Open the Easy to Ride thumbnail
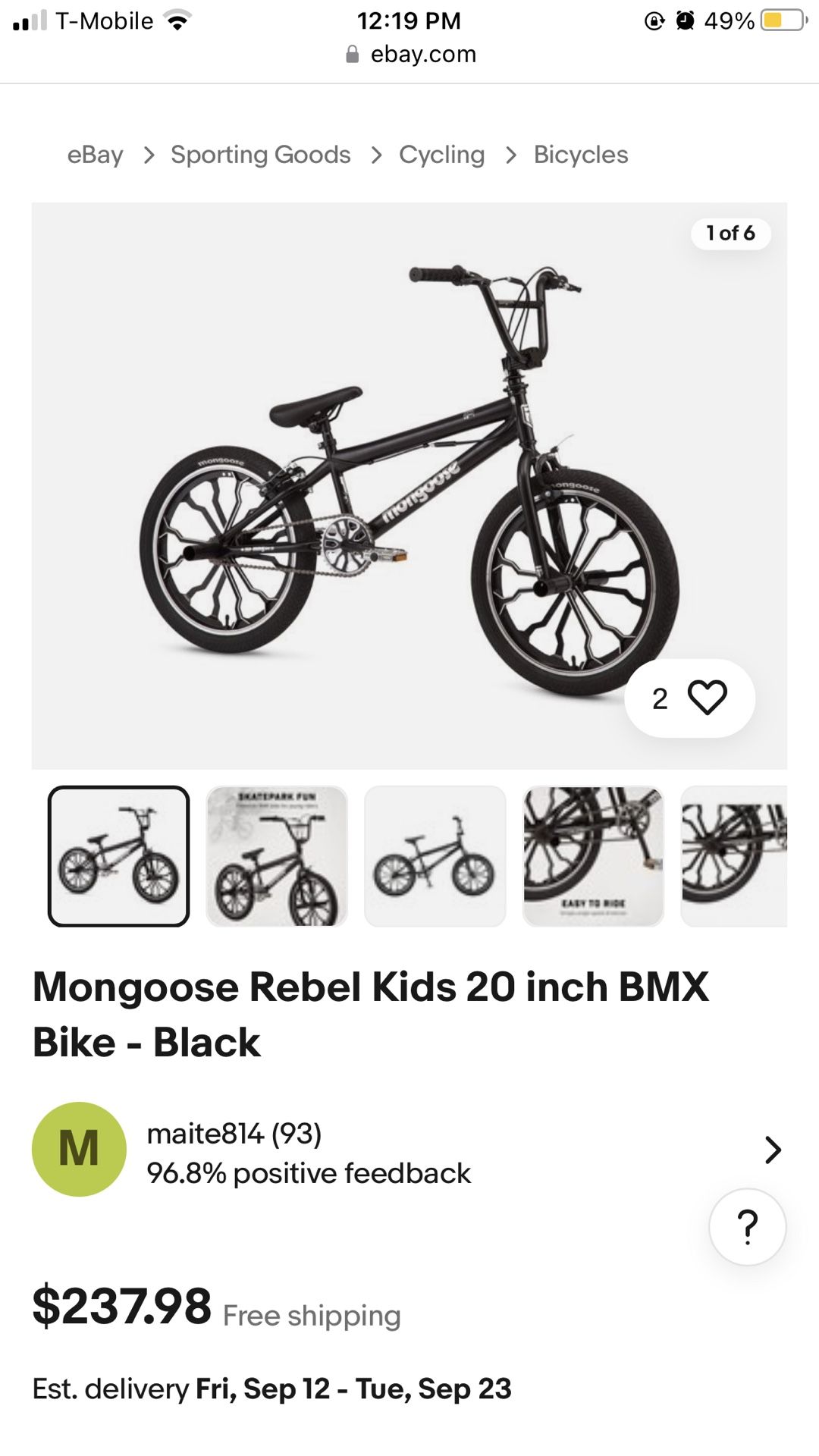The height and width of the screenshot is (1456, 819). click(593, 856)
